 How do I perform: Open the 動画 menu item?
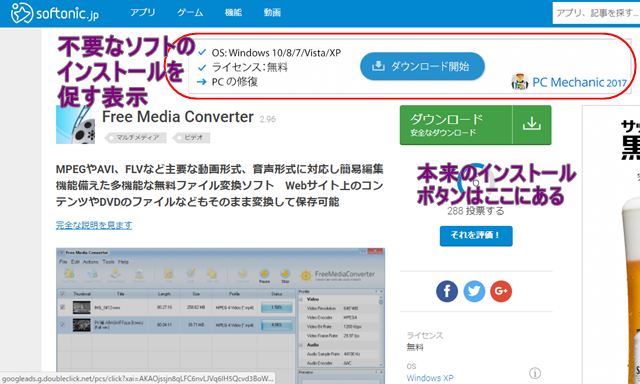point(272,13)
